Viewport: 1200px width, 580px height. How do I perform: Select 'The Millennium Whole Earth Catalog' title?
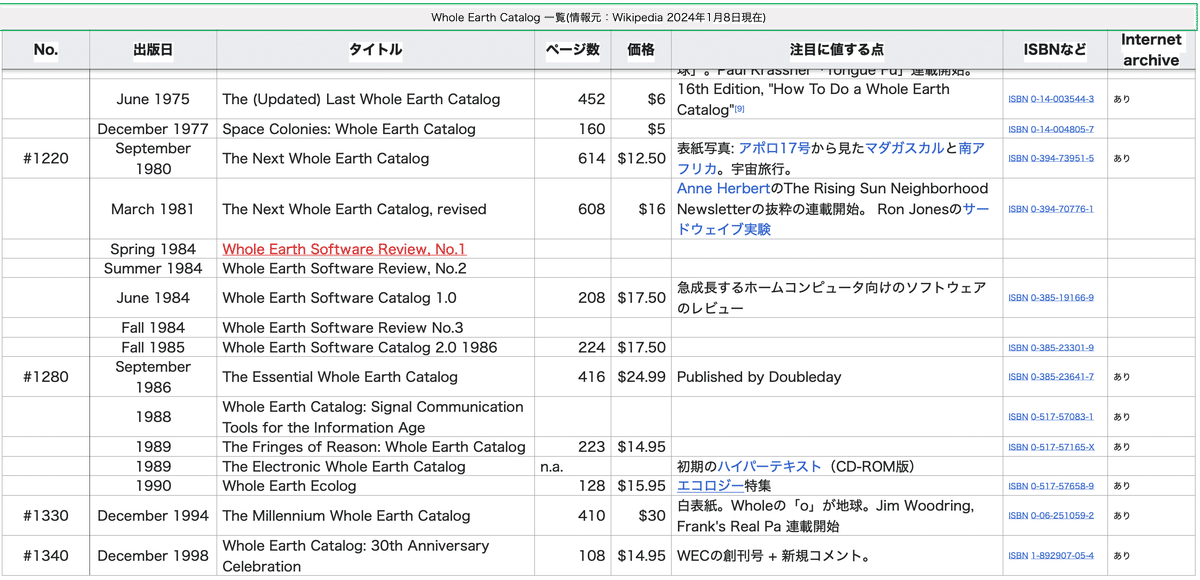click(346, 516)
